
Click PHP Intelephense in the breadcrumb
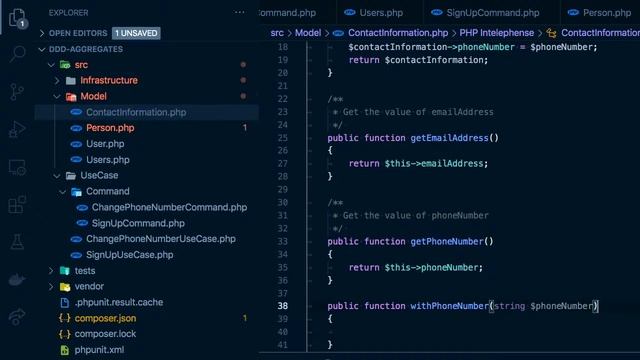click(x=496, y=33)
